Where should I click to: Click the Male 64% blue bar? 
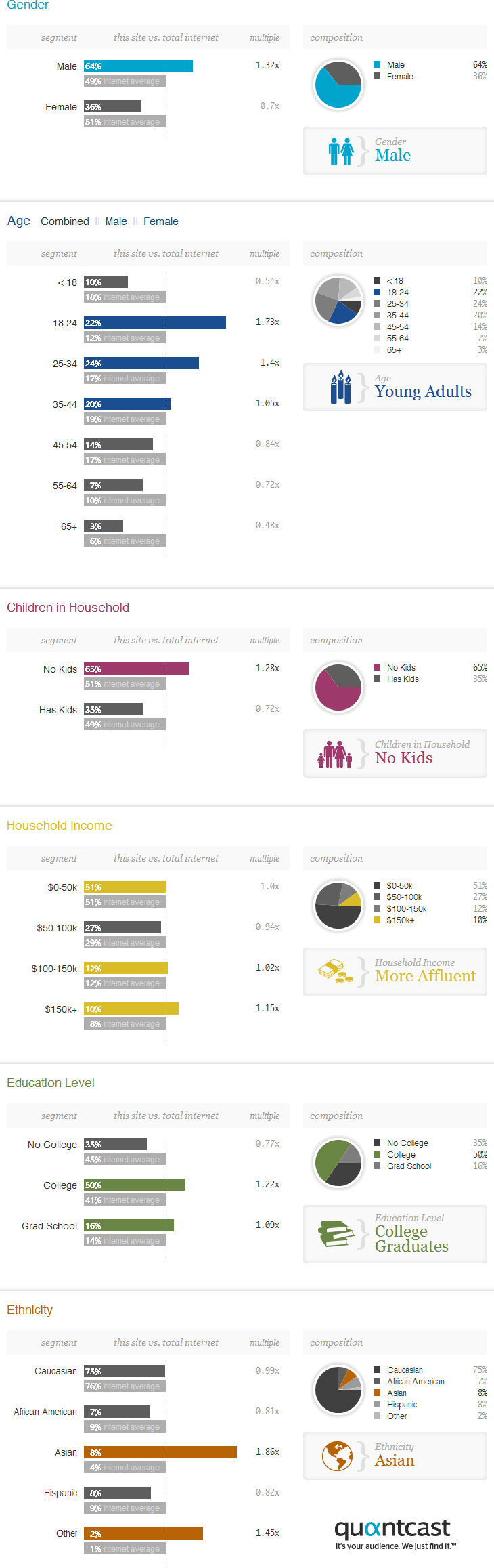point(139,66)
